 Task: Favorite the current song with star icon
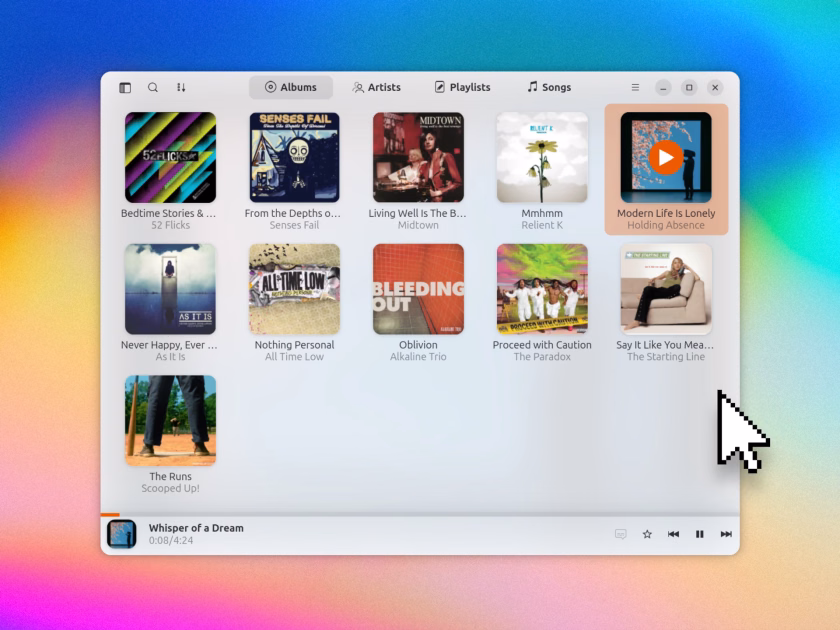coord(647,534)
